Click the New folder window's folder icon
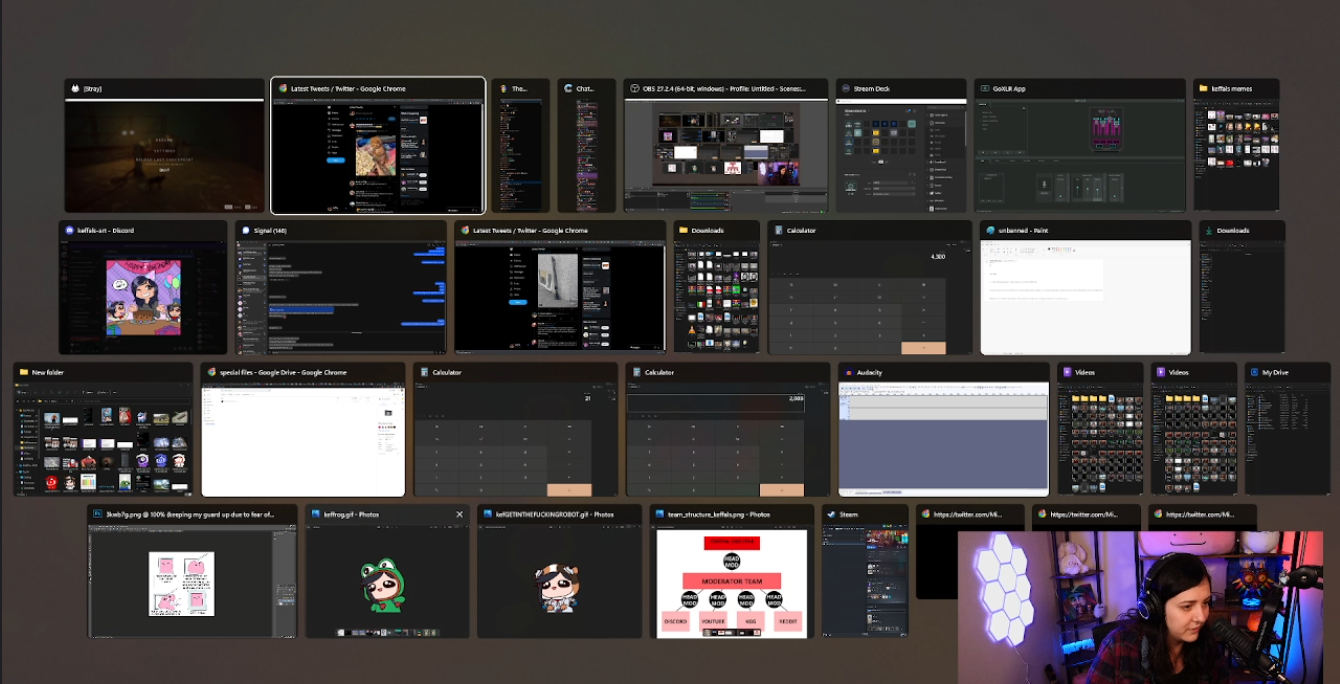This screenshot has width=1340, height=684. [x=24, y=373]
